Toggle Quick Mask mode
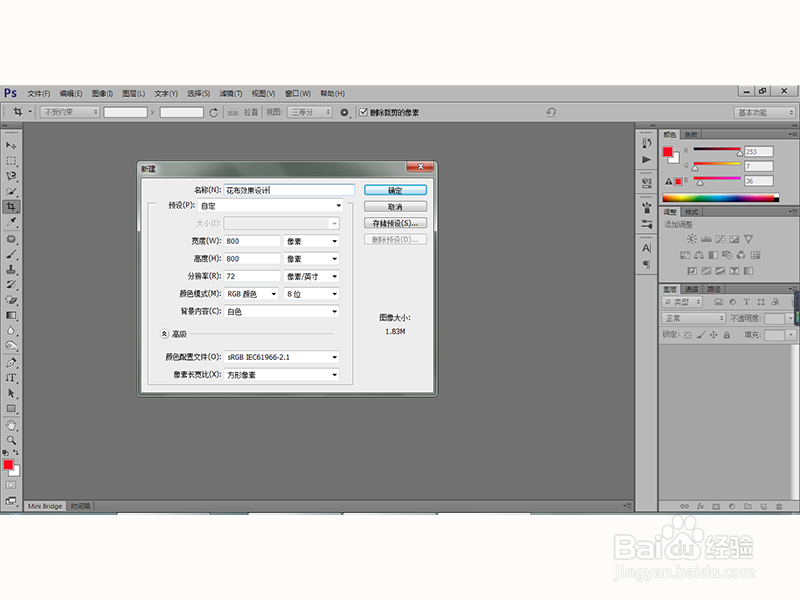This screenshot has width=800, height=600. (11, 485)
